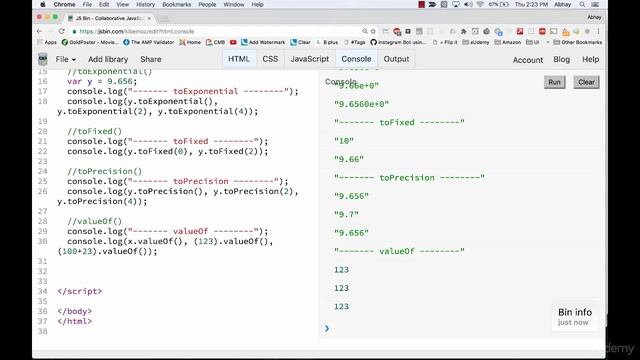Open the Window menu

click(234, 4)
